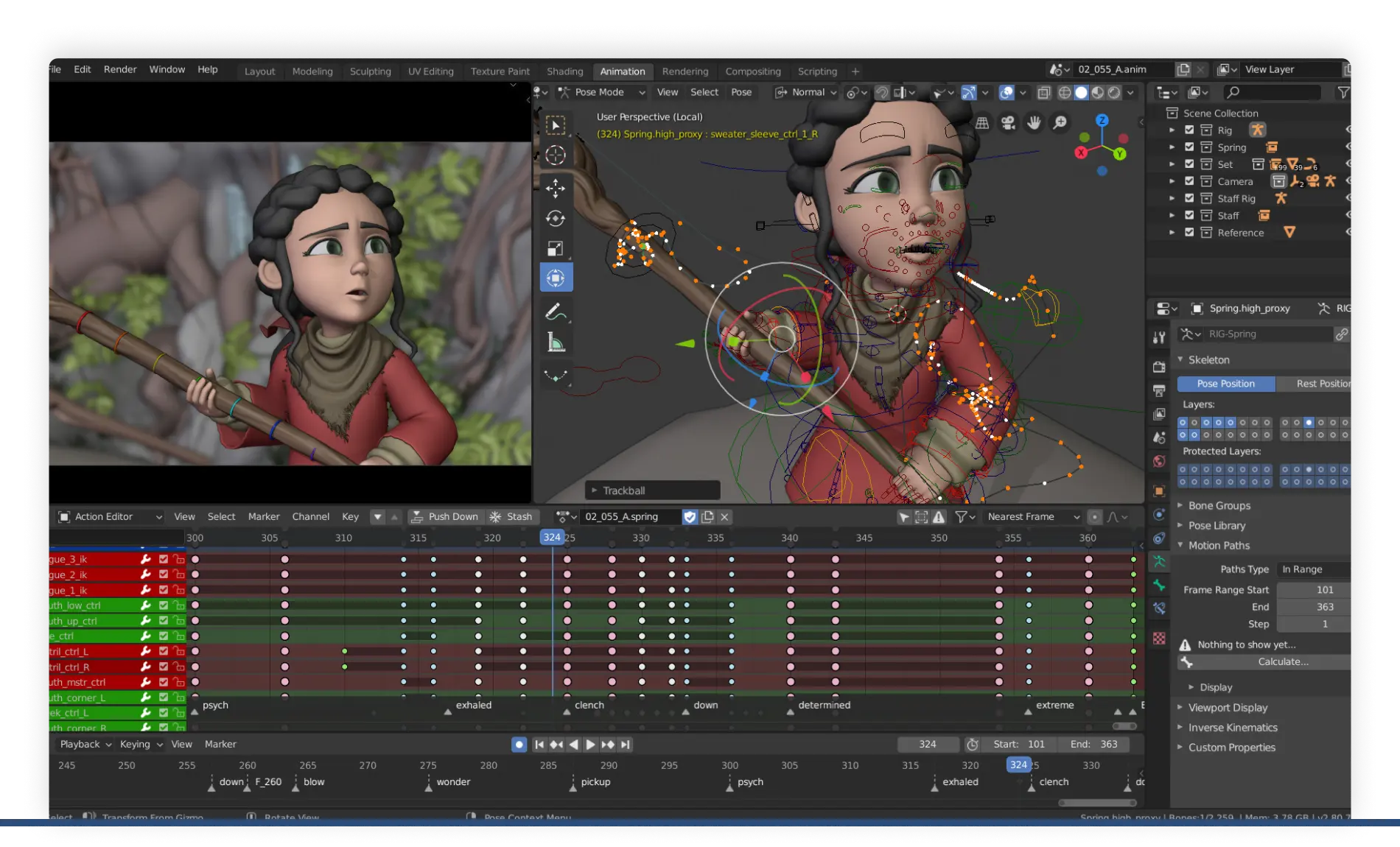Open the Pose Mode dropdown
1400x847 pixels.
(601, 92)
